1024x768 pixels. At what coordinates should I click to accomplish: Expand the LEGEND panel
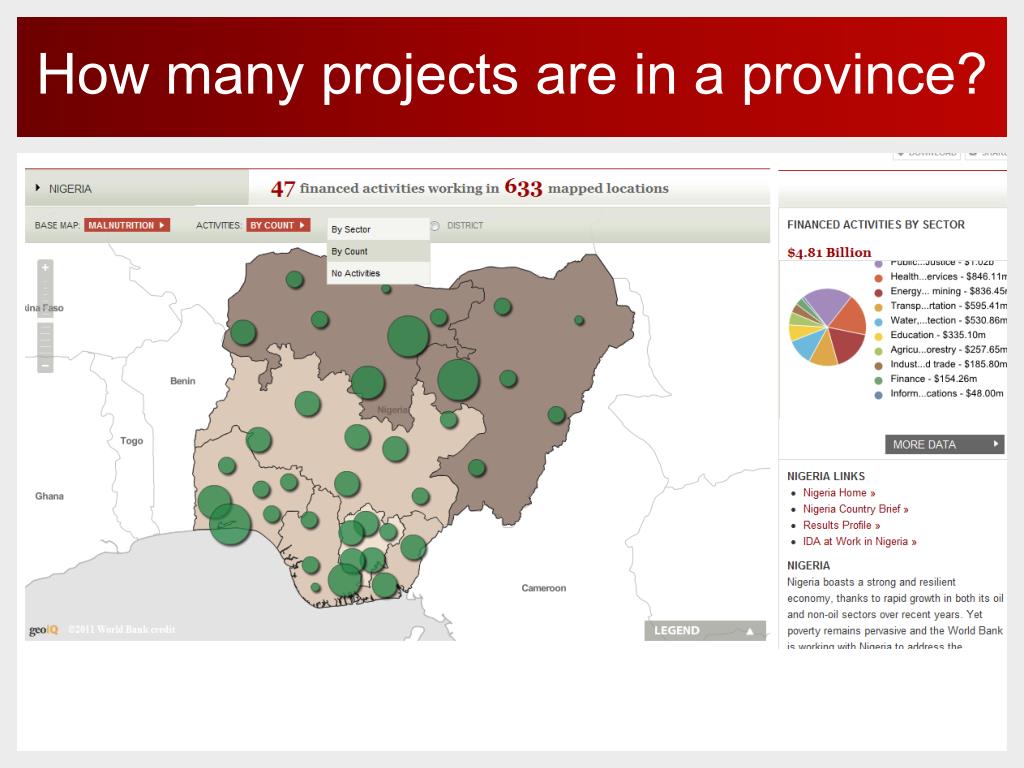705,630
